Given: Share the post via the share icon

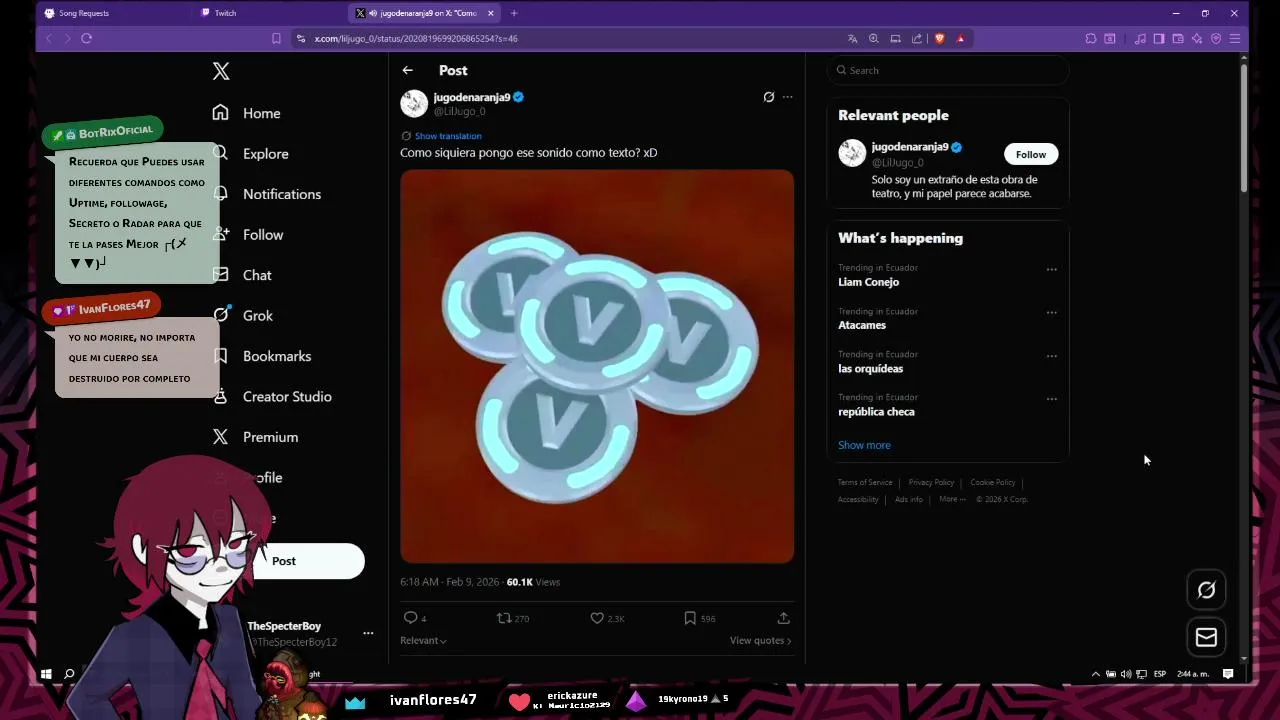Looking at the screenshot, I should (x=783, y=618).
